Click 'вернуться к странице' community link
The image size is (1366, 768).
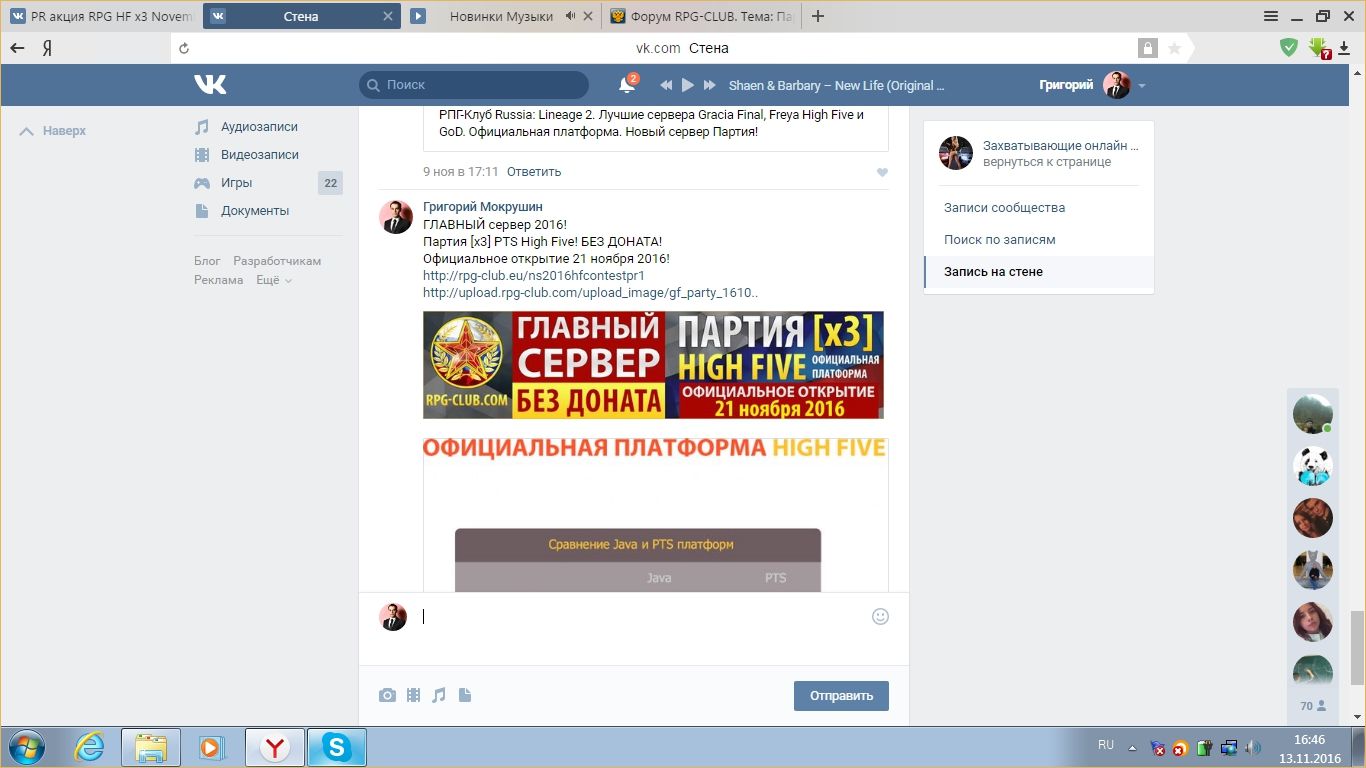tap(1047, 162)
